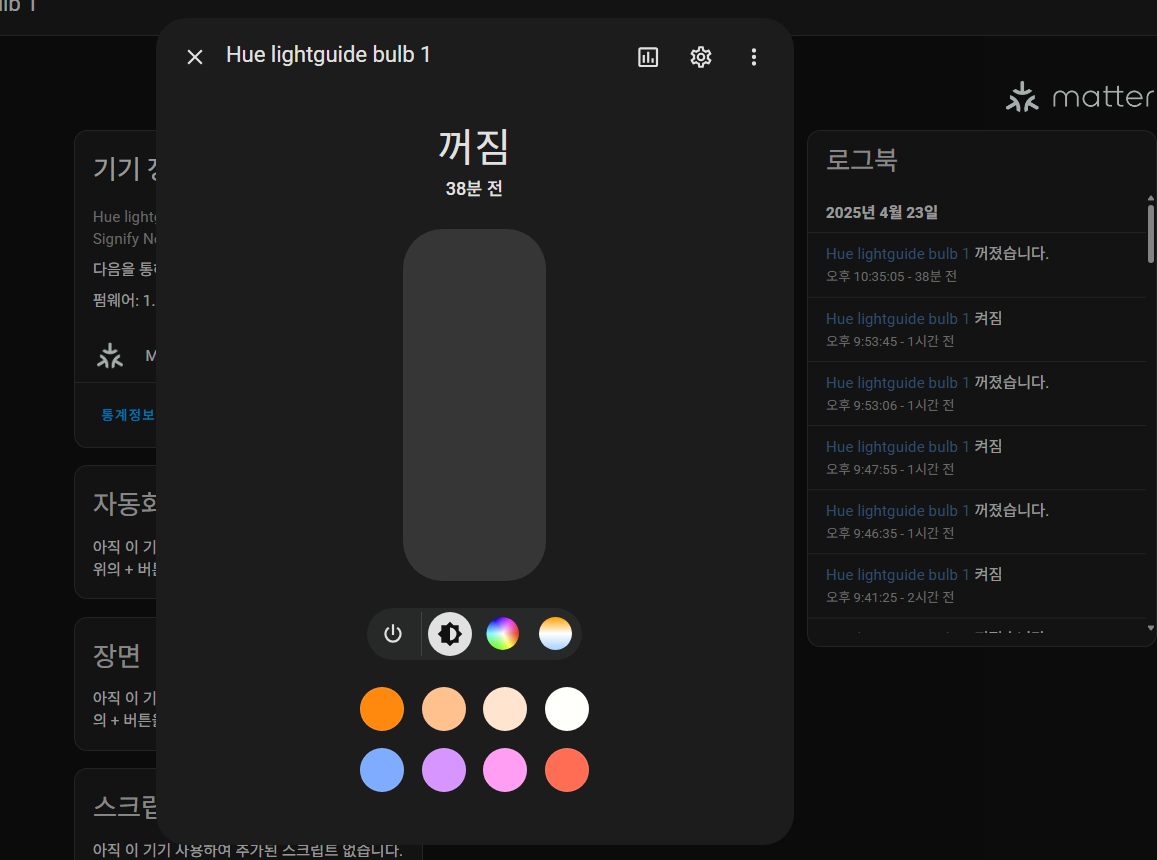Open the three-dot overflow menu
1157x860 pixels.
pos(754,57)
